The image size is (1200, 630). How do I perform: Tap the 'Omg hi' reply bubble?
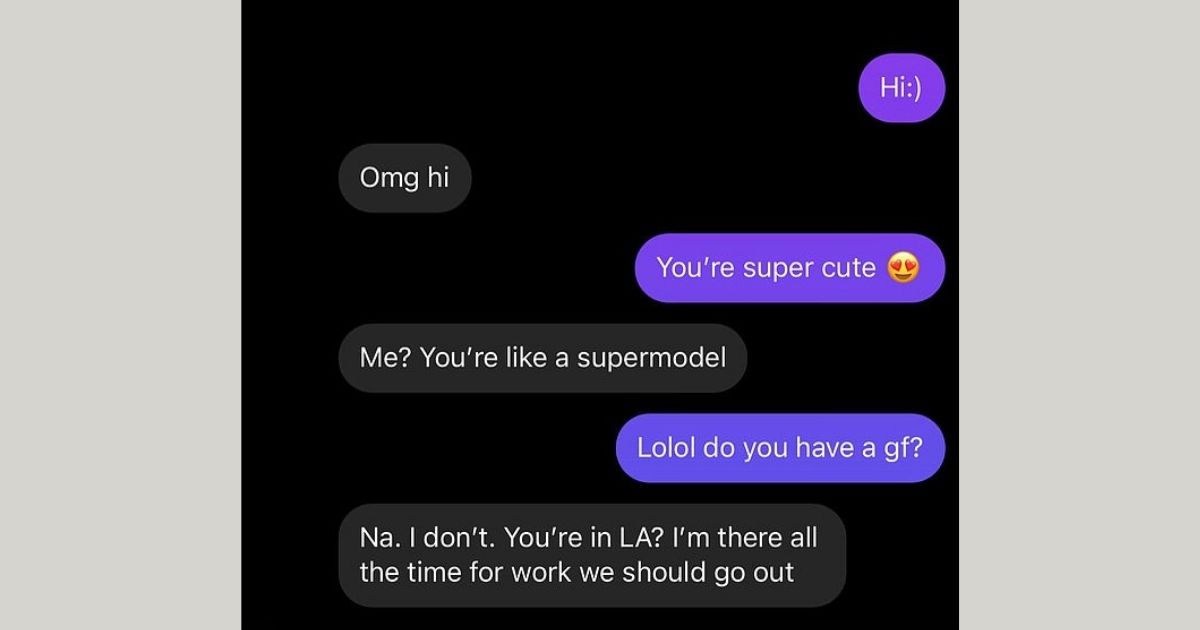[405, 178]
